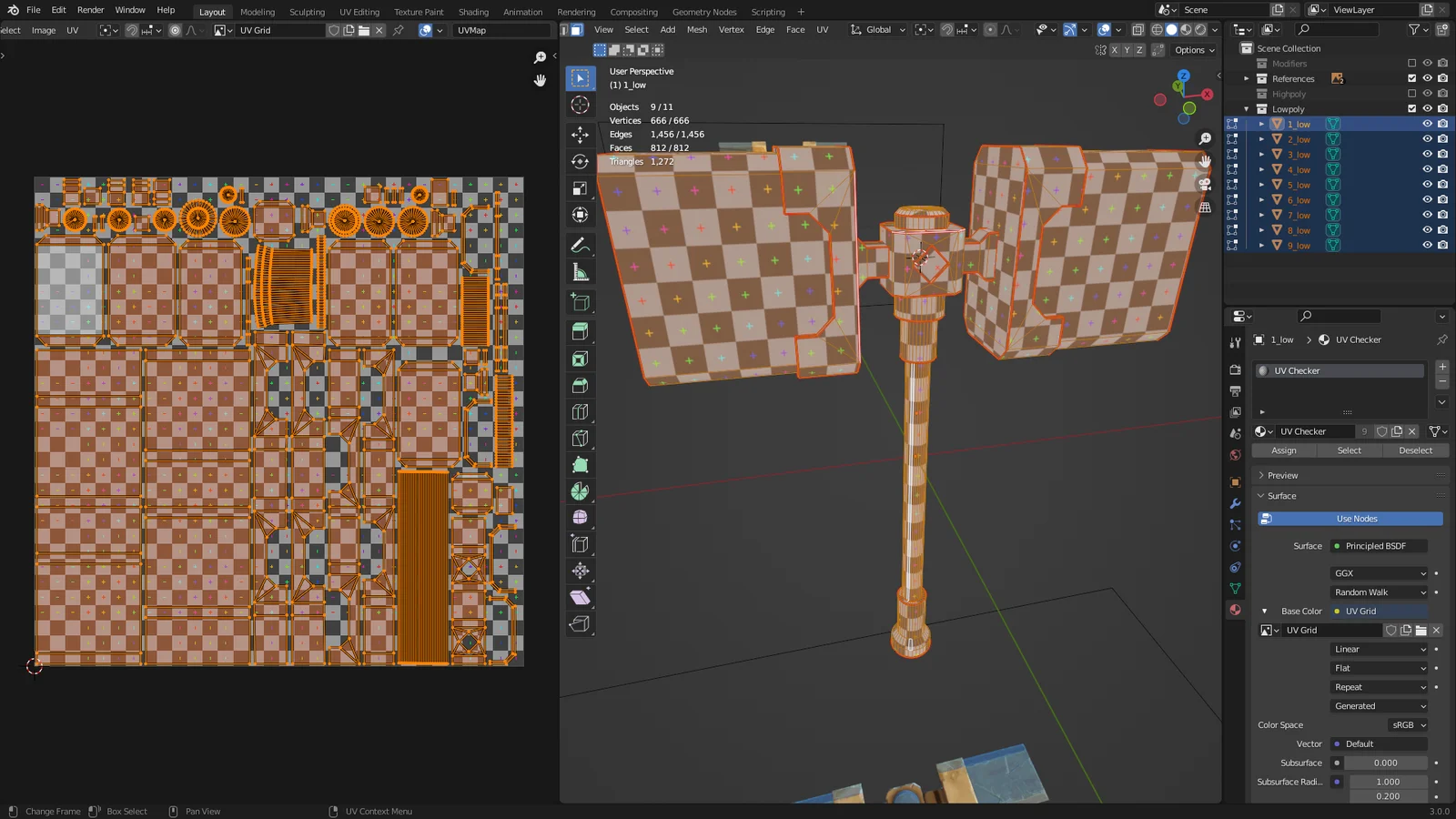
Task: Open the Material Properties tab in Properties editor
Action: tap(1235, 610)
